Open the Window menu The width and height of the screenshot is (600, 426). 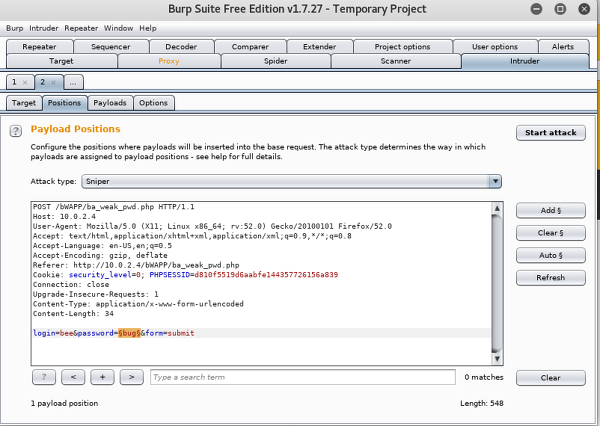pyautogui.click(x=119, y=28)
